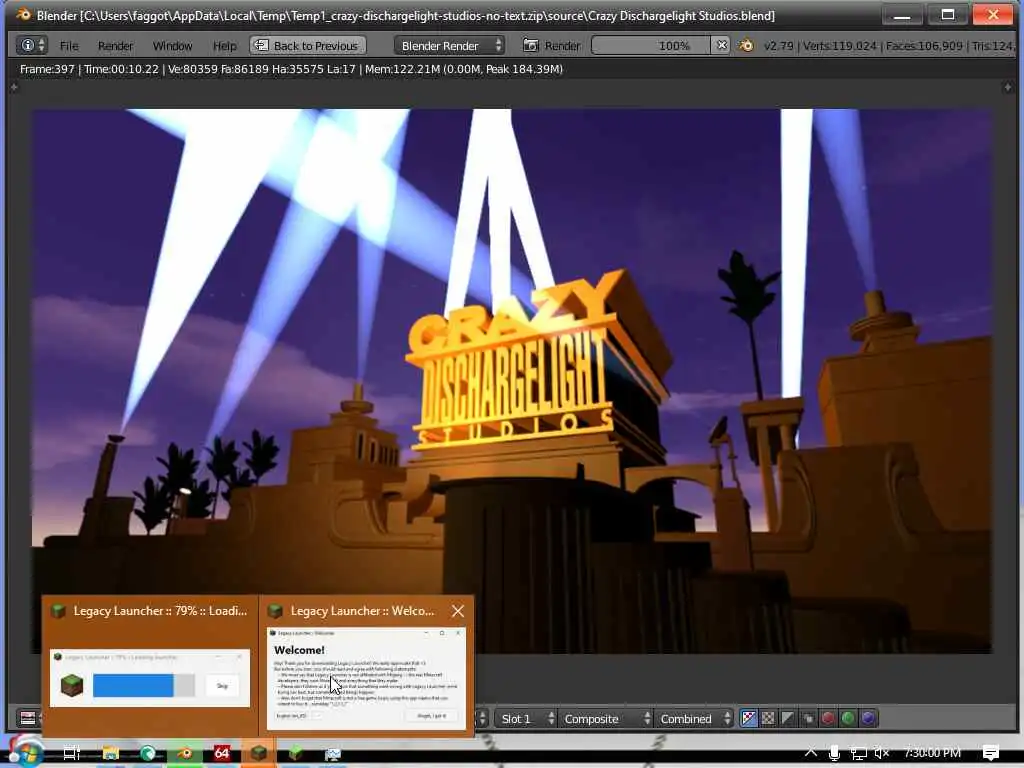Click the Render camera button in header
Image resolution: width=1024 pixels, height=768 pixels.
coord(551,46)
